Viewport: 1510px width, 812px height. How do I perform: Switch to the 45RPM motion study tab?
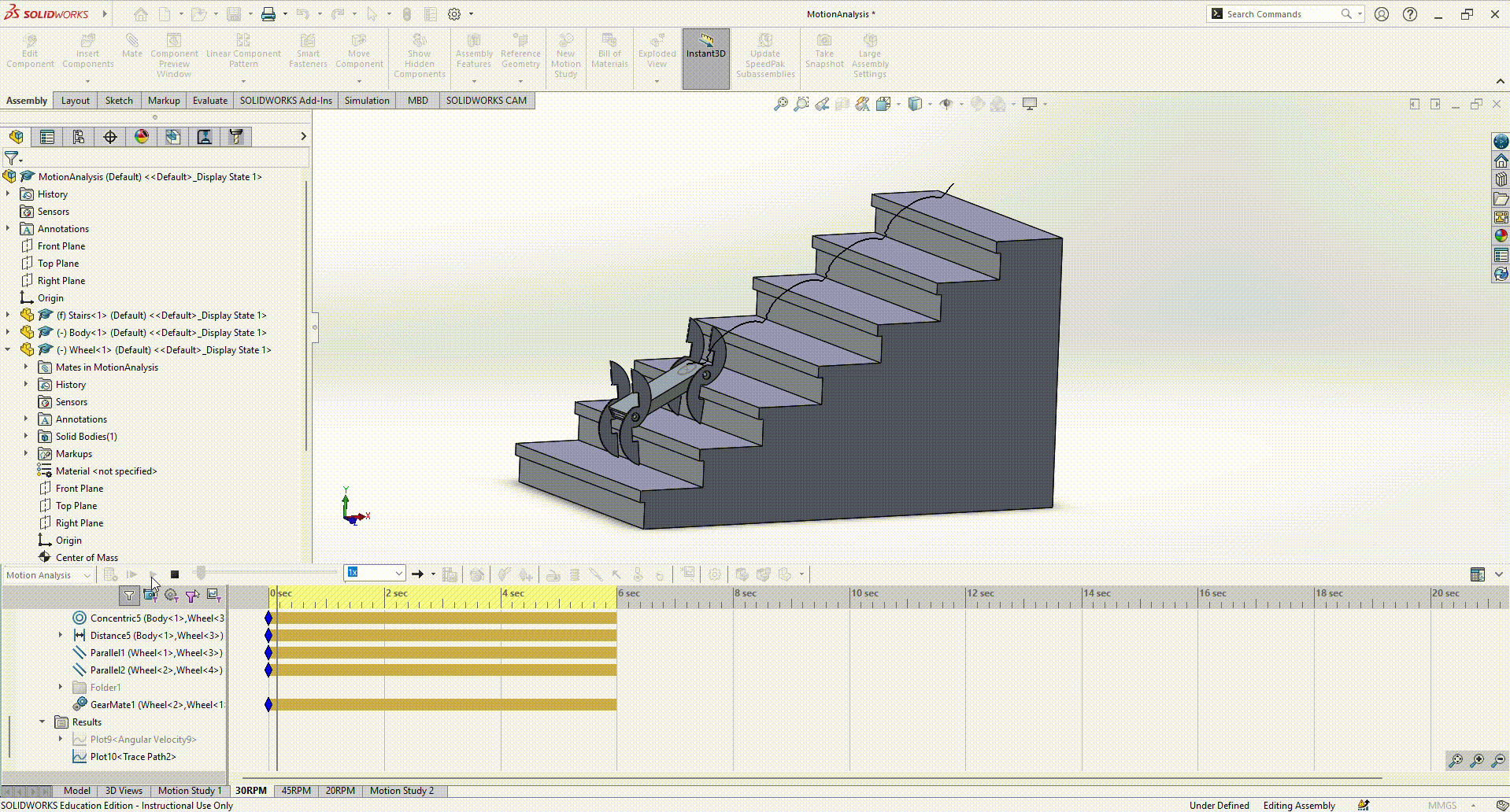click(296, 791)
